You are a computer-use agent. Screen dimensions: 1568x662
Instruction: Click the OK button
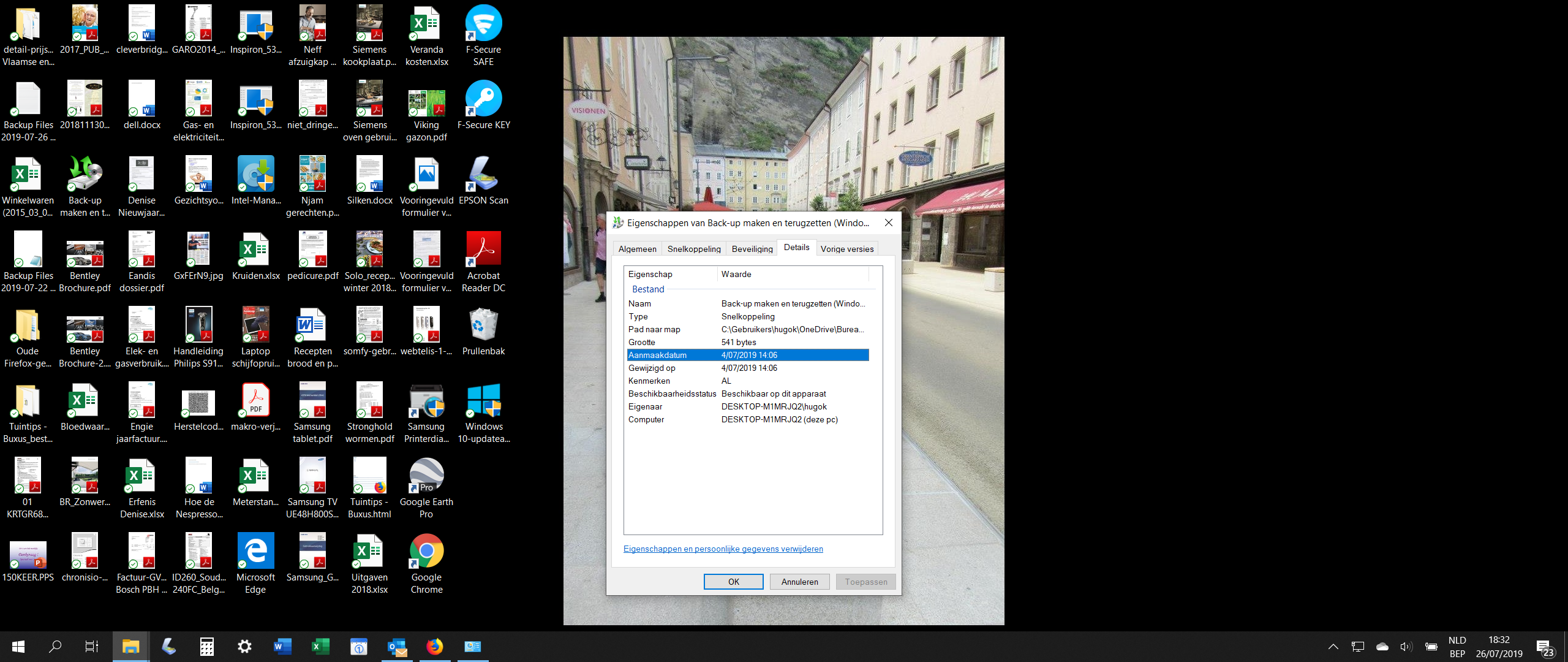[x=733, y=582]
